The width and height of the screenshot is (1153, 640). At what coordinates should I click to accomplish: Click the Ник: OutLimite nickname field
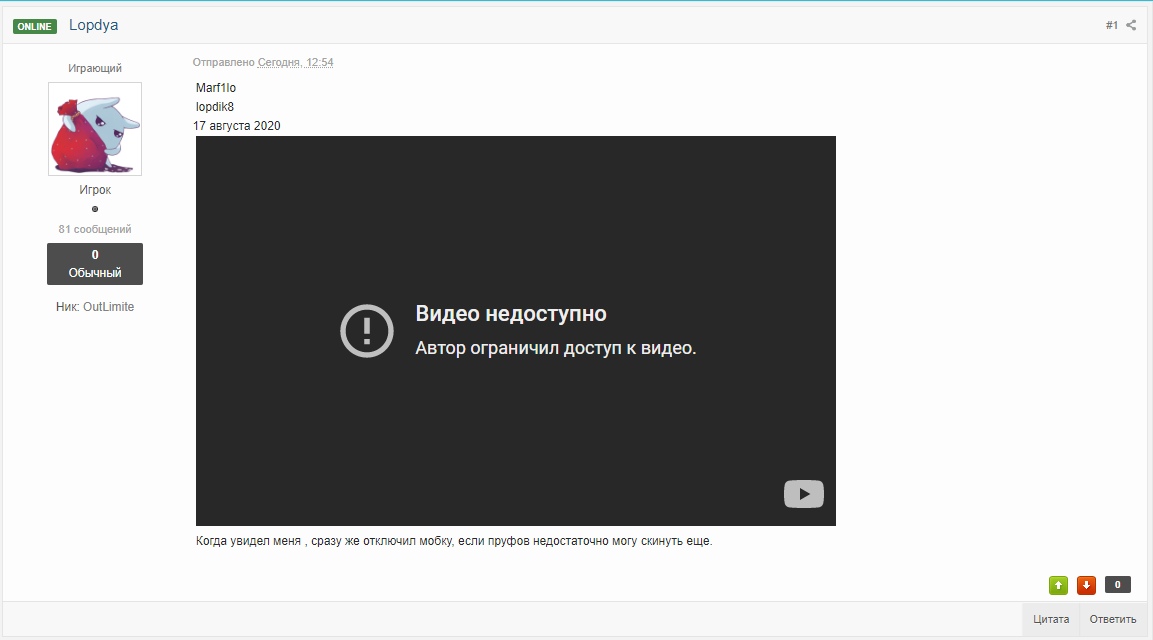coord(95,307)
